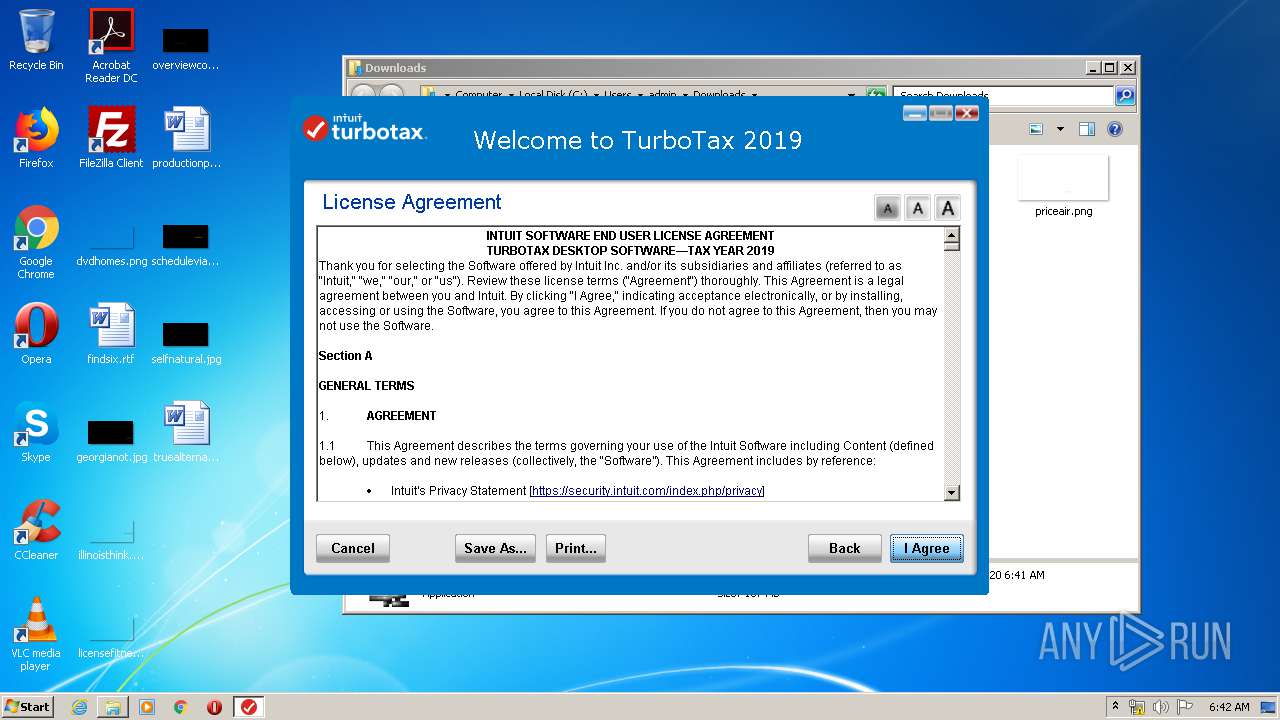The height and width of the screenshot is (720, 1280).
Task: Open the Windows Start menu
Action: [27, 706]
